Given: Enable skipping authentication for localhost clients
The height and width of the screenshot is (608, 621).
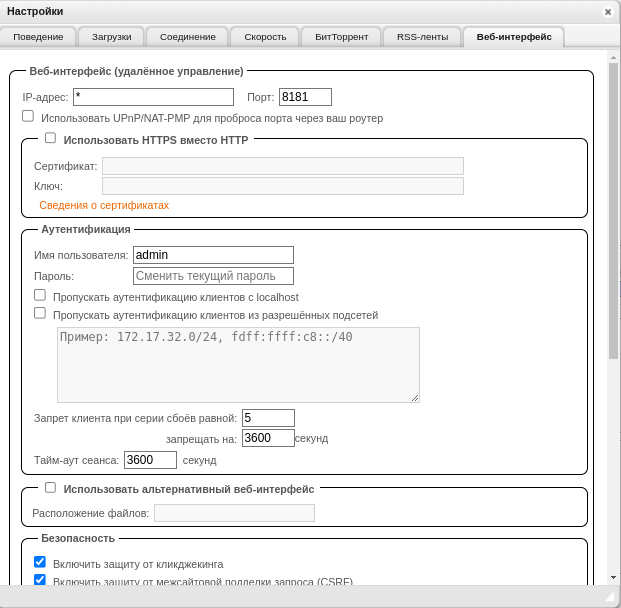Looking at the screenshot, I should (40, 295).
